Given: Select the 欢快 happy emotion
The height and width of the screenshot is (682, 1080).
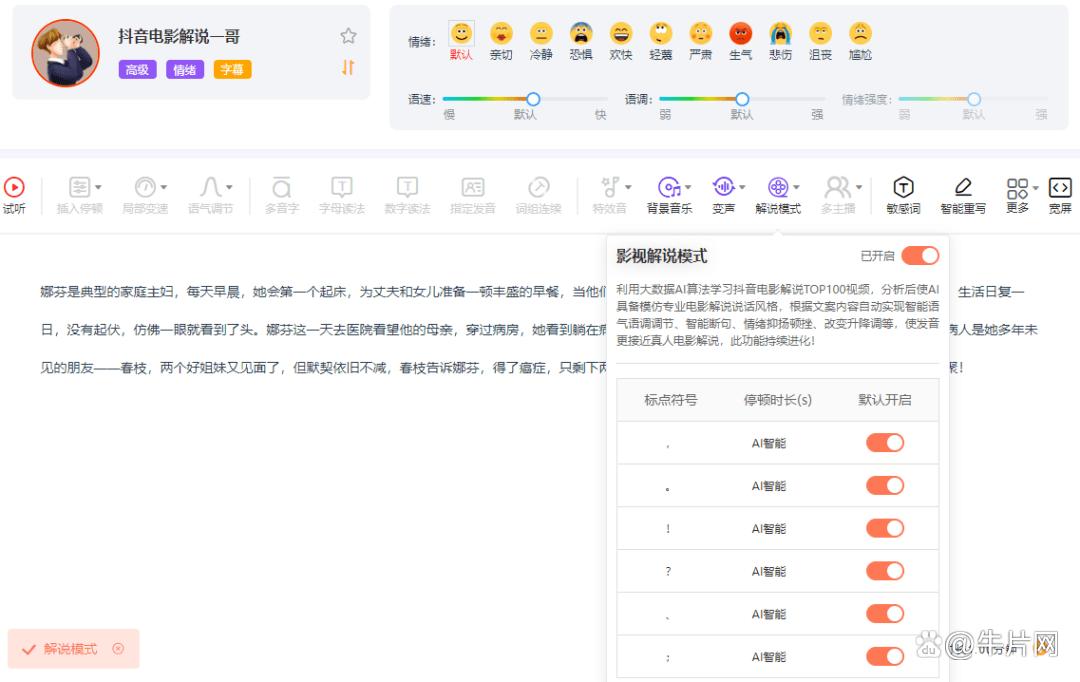Looking at the screenshot, I should (x=620, y=38).
